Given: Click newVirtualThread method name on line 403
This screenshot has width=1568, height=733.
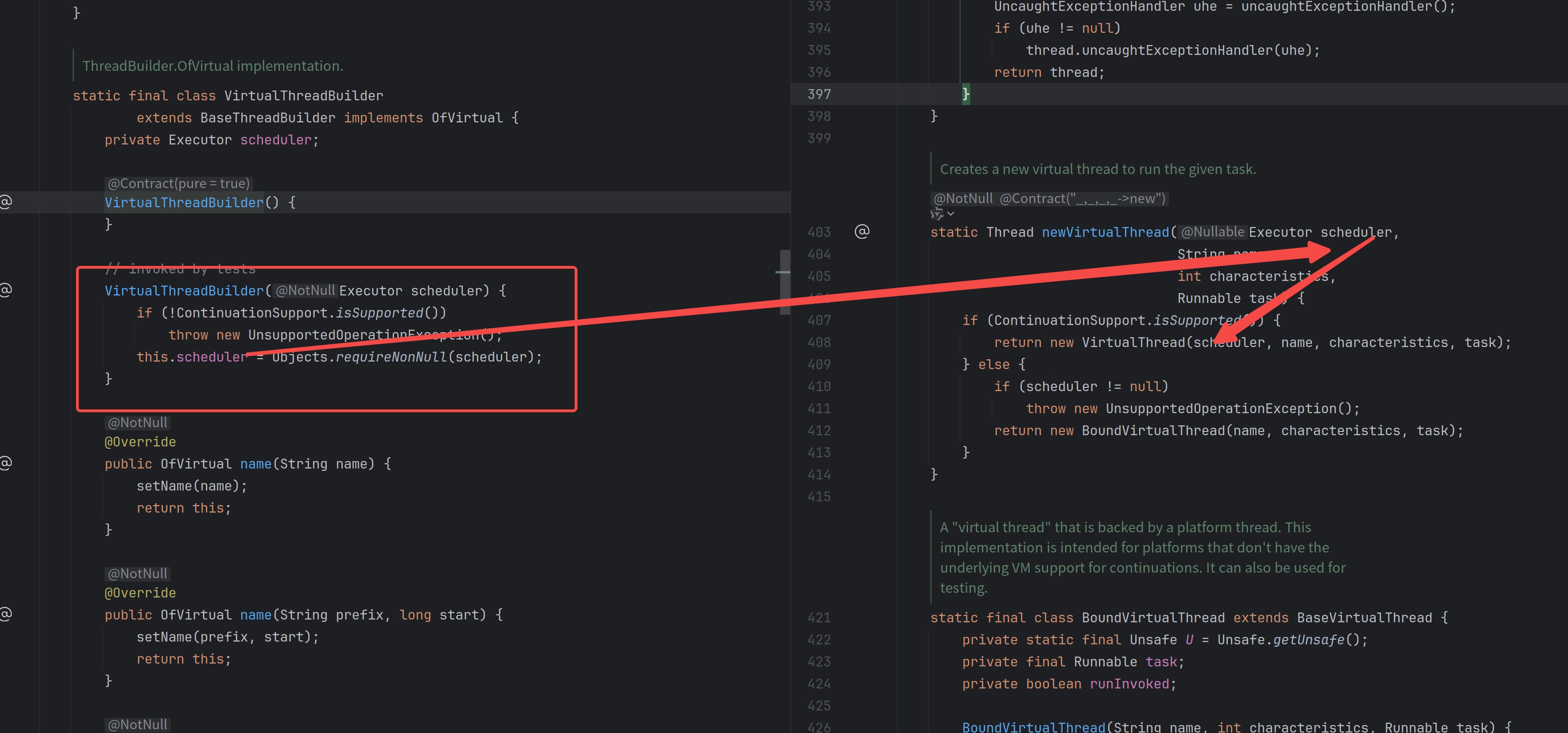Looking at the screenshot, I should click(x=1105, y=232).
